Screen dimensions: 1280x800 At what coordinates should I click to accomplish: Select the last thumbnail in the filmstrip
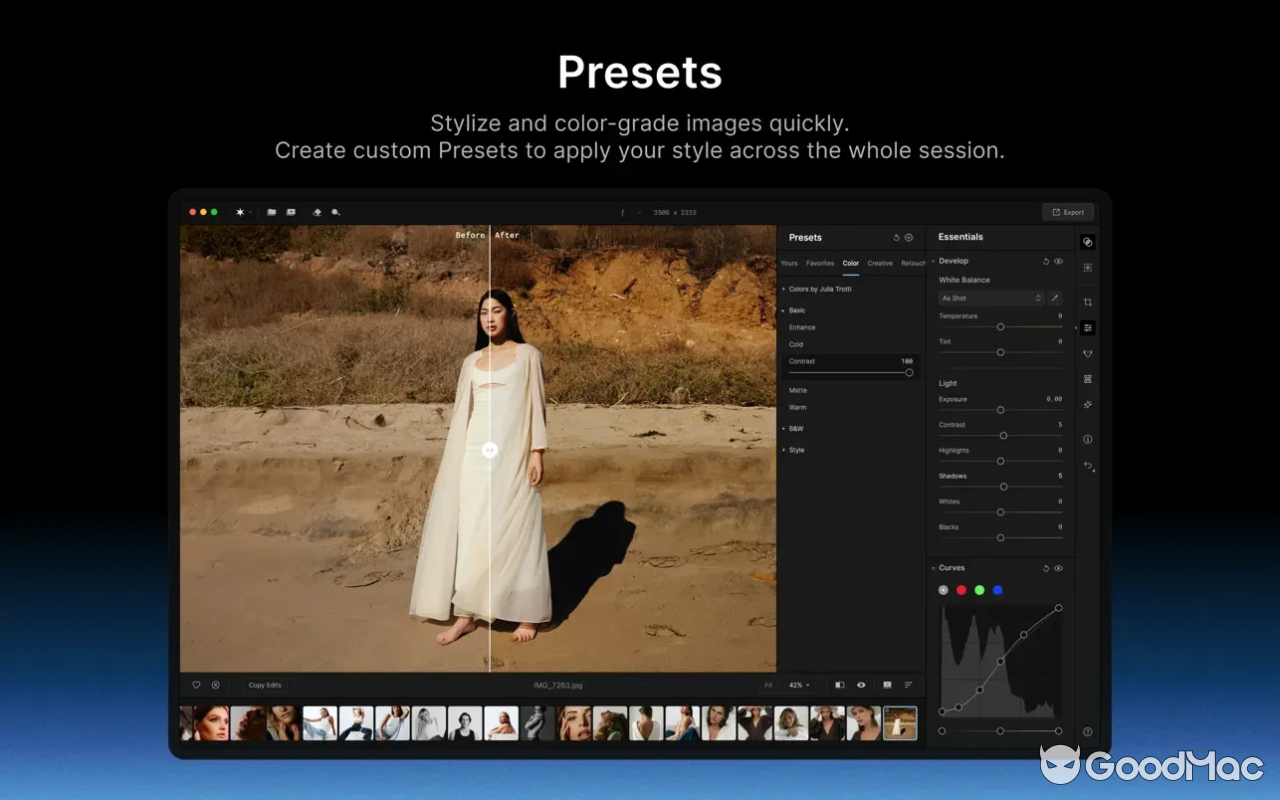(x=902, y=722)
